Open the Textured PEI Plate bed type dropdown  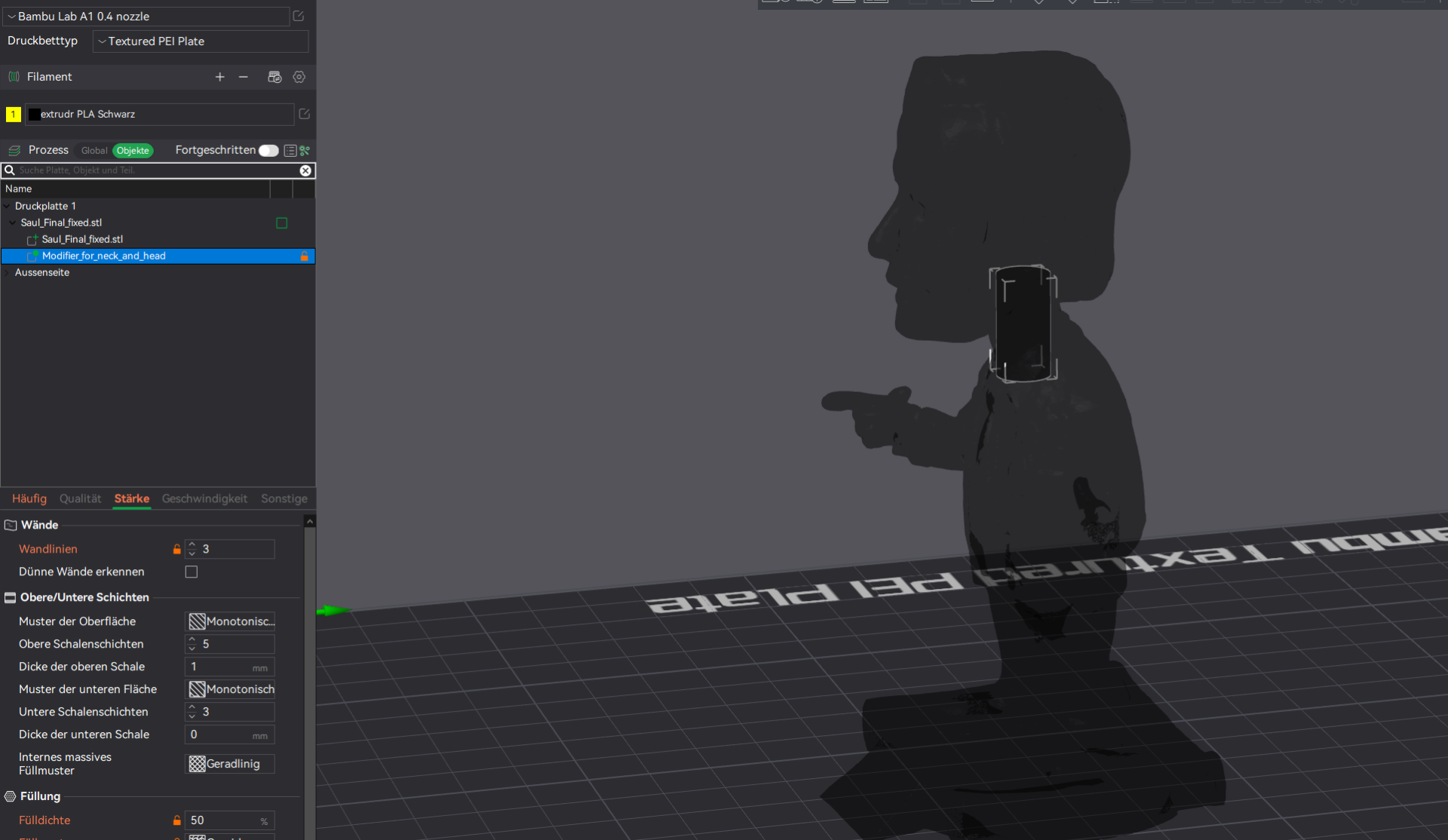click(x=201, y=41)
